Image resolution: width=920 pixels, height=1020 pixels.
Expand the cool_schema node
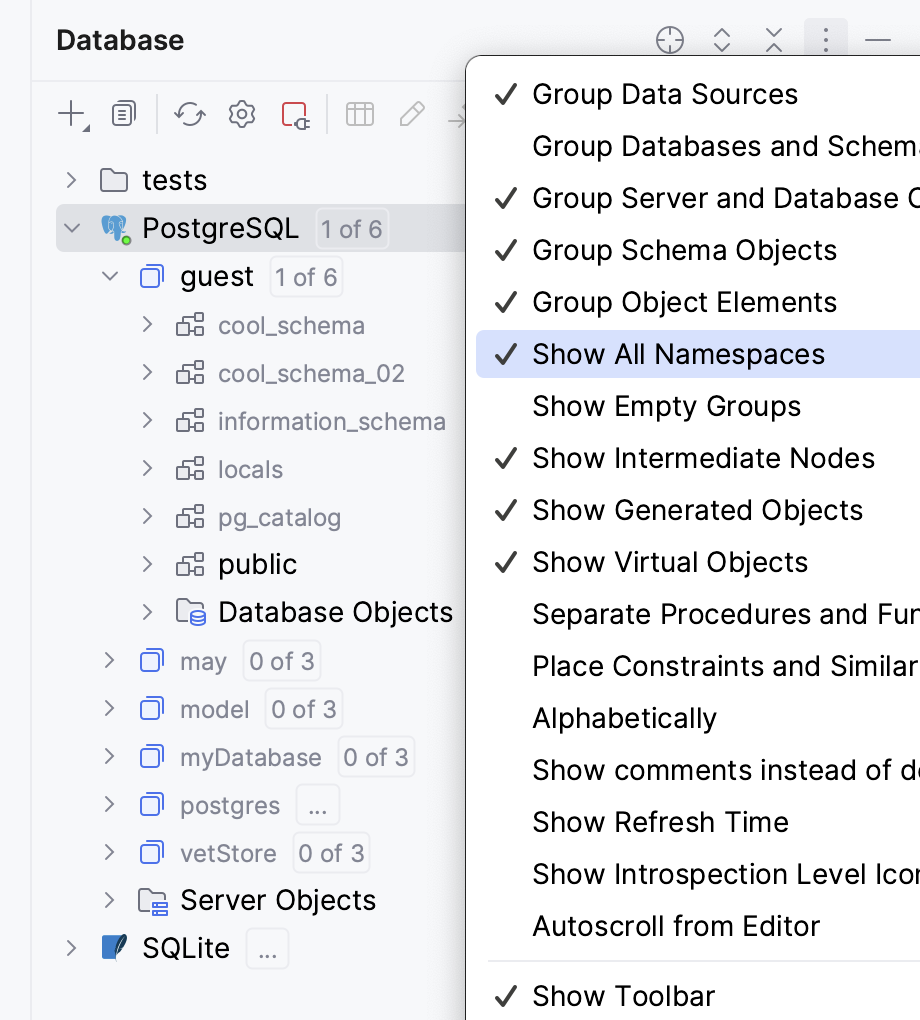(x=147, y=325)
